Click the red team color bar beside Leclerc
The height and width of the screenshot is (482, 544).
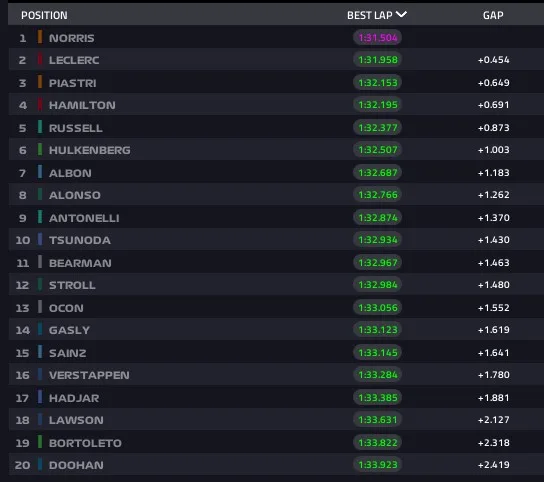point(40,59)
